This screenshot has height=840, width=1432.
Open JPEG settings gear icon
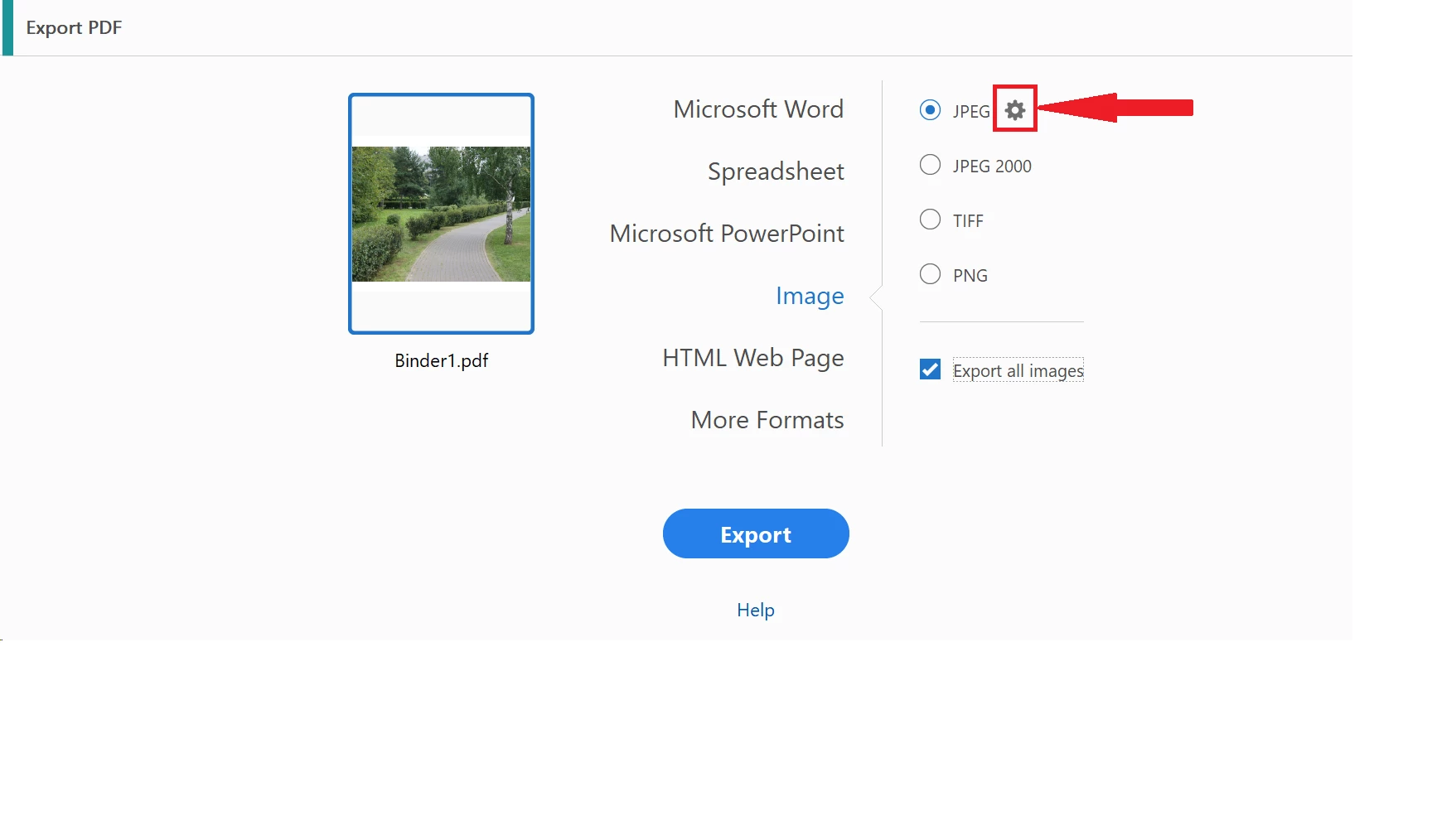pyautogui.click(x=1015, y=109)
